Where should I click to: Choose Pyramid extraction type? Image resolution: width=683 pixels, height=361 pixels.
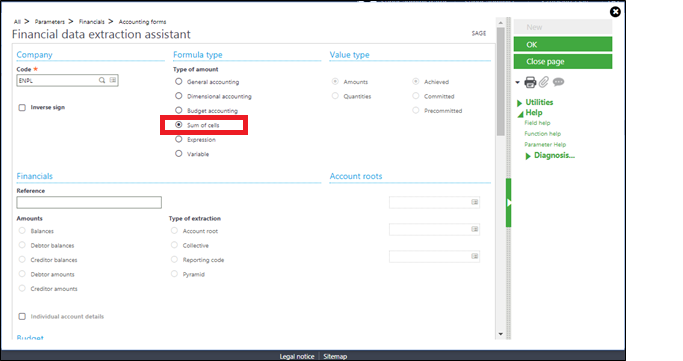coord(174,274)
